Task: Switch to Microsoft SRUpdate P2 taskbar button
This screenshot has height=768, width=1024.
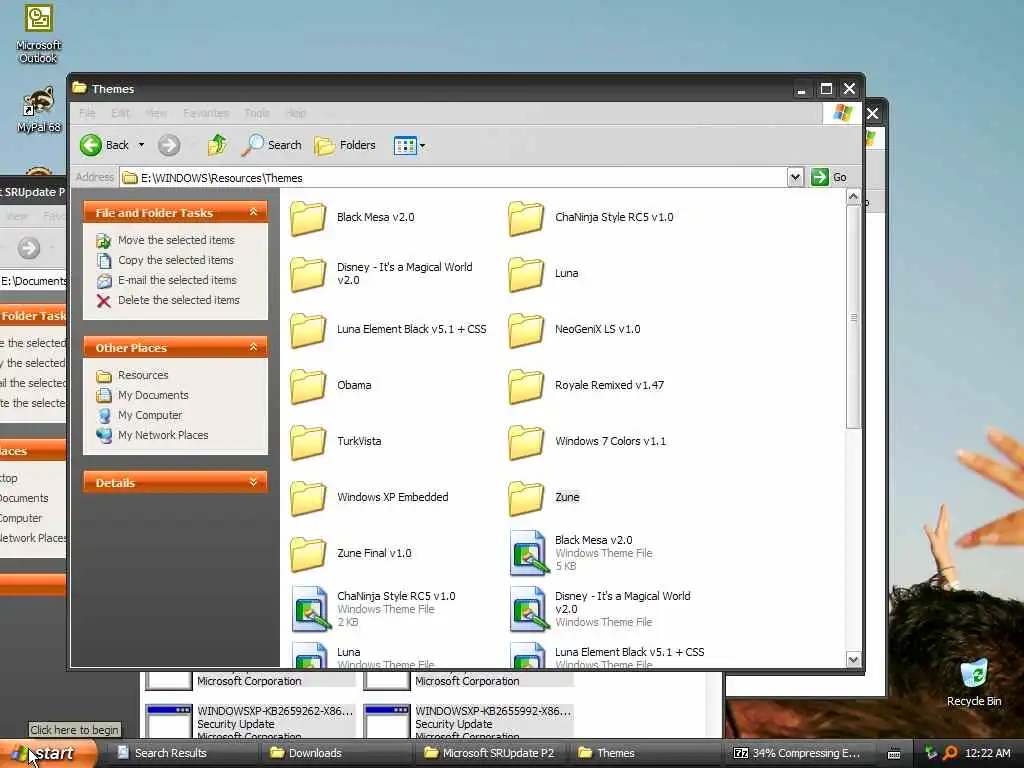Action: point(490,754)
